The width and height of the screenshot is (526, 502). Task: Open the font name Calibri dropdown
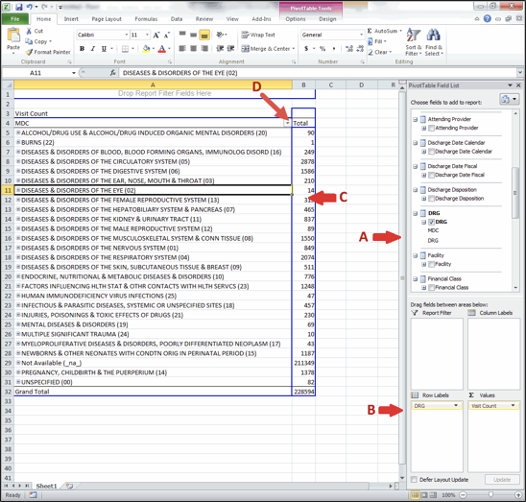tap(126, 35)
